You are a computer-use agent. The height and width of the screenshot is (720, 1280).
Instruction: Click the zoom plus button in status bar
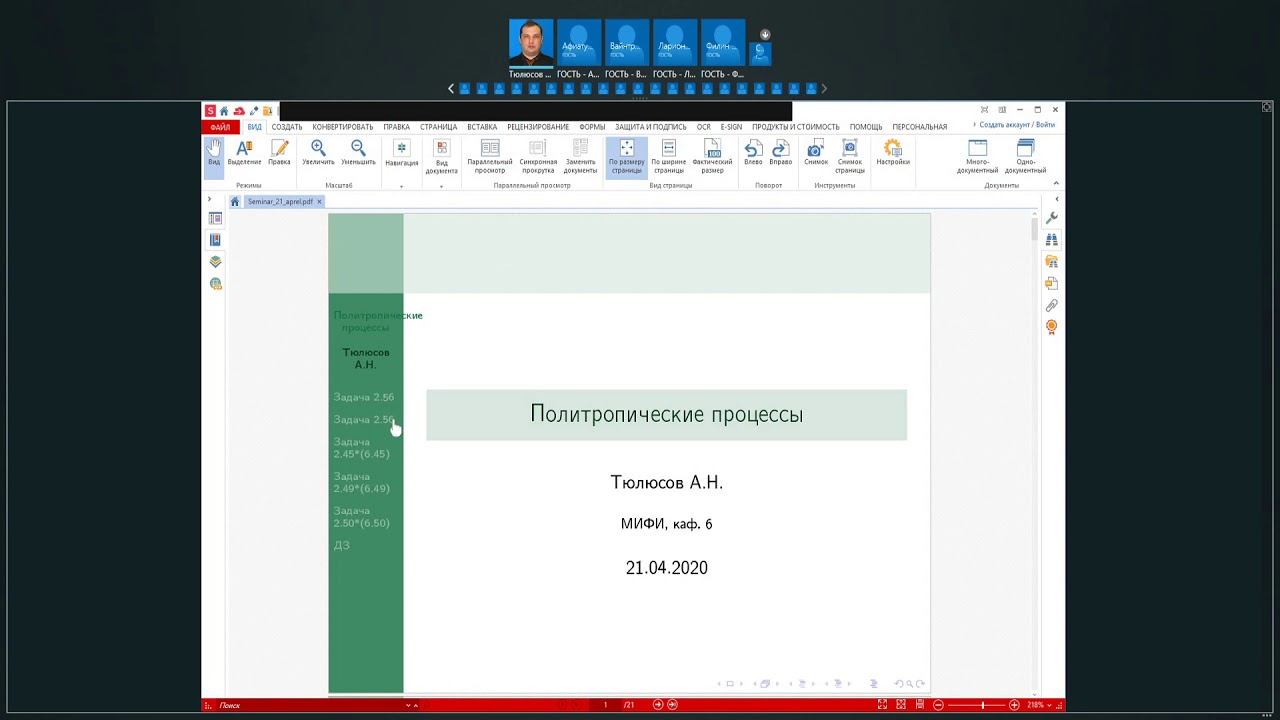tap(1014, 705)
